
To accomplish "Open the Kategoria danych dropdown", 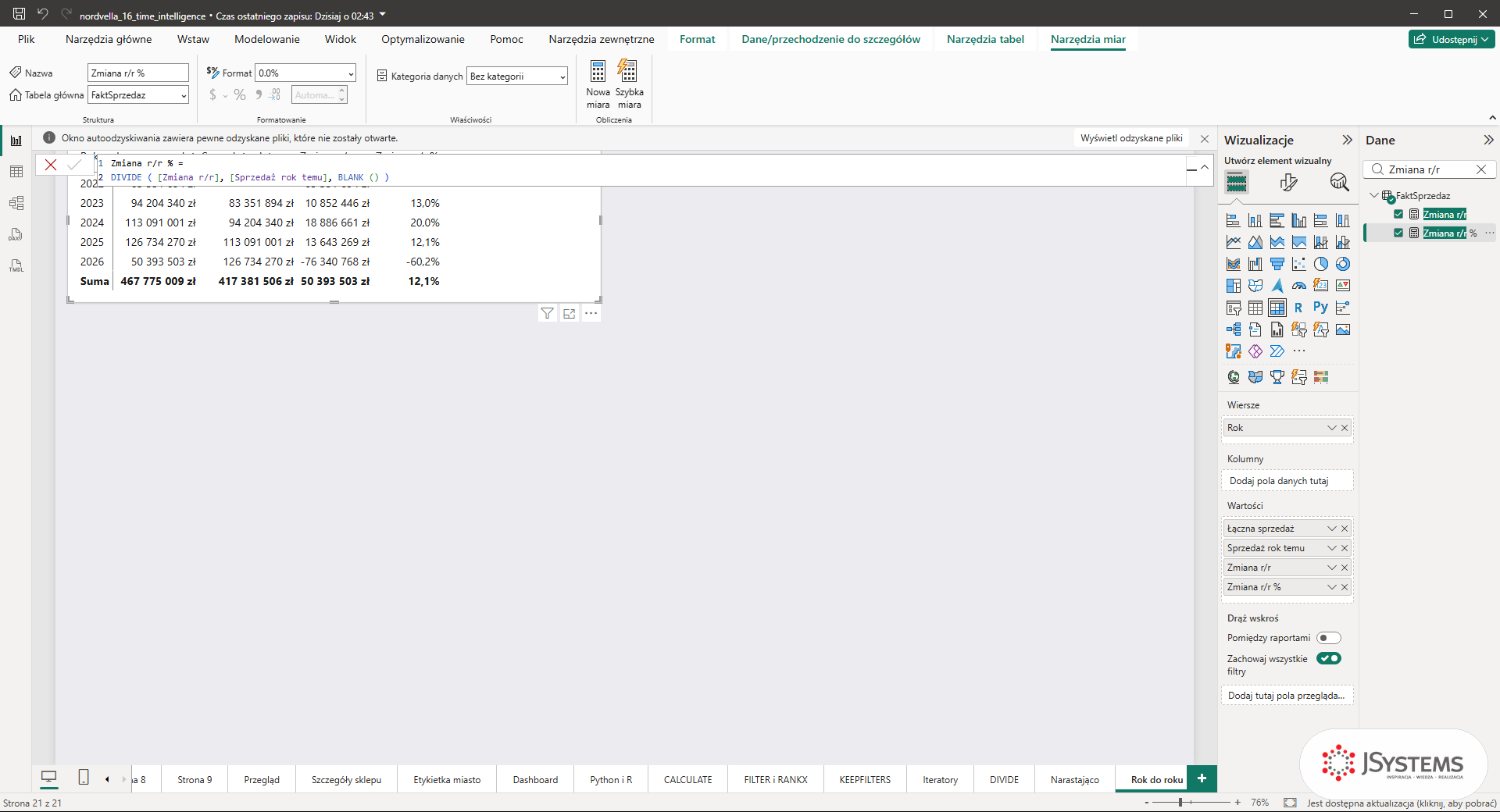I will tap(517, 77).
